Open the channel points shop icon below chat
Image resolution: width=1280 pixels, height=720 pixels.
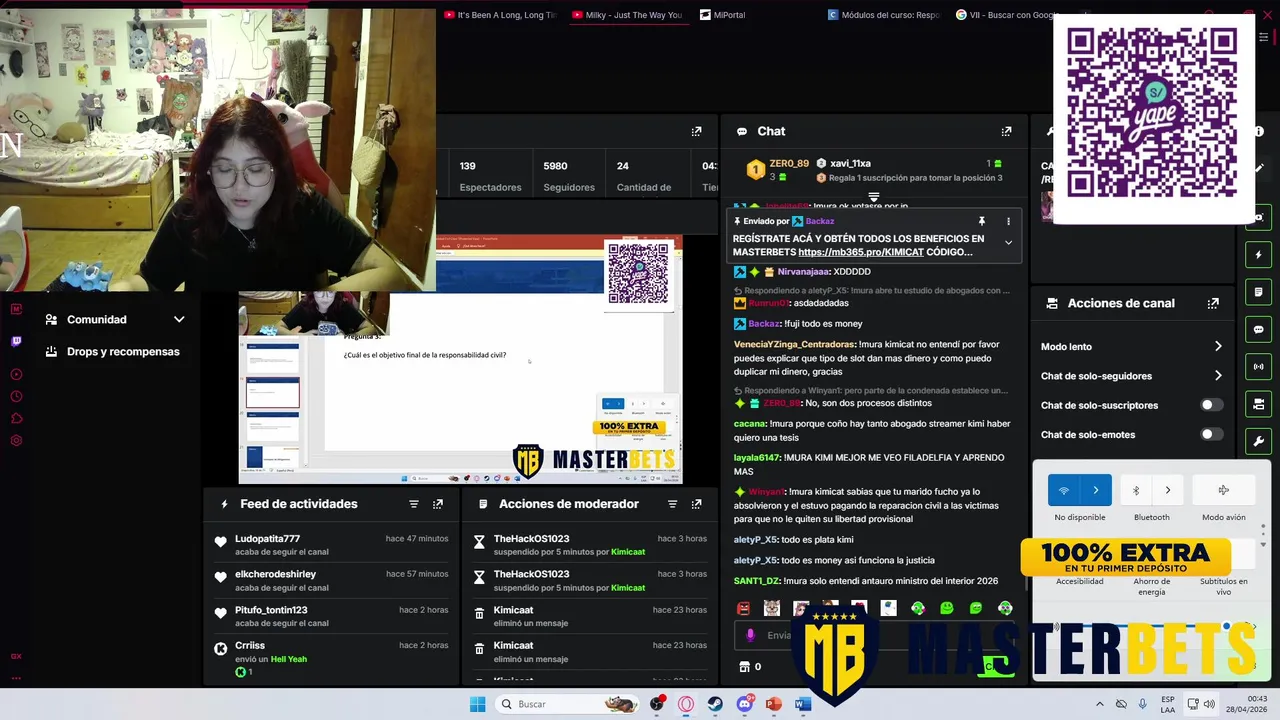coord(743,667)
